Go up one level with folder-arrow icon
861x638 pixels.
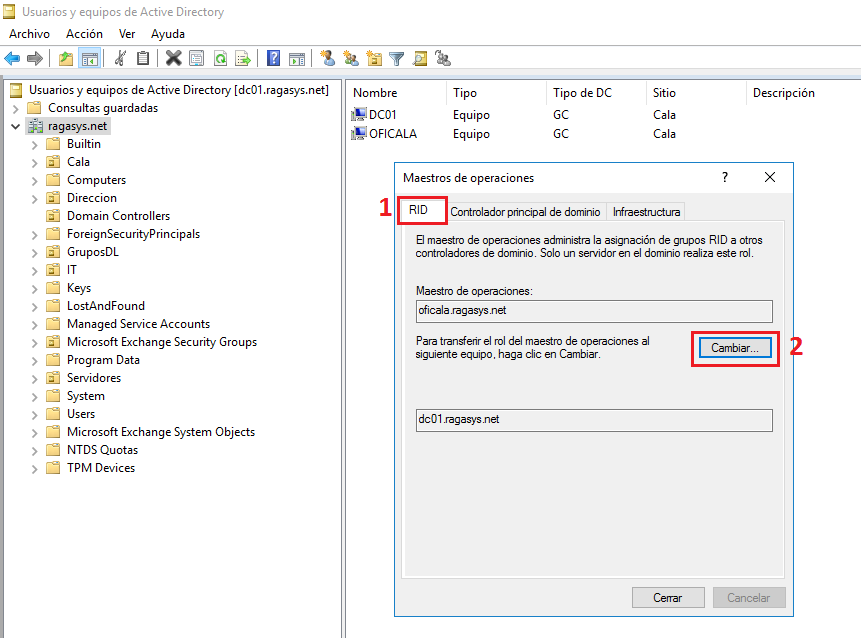click(x=66, y=58)
